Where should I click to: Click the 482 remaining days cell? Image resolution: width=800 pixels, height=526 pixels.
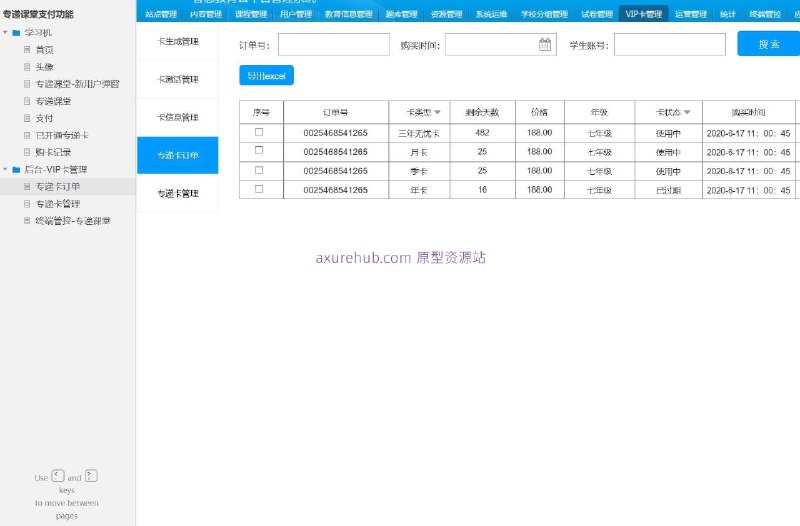(x=482, y=133)
